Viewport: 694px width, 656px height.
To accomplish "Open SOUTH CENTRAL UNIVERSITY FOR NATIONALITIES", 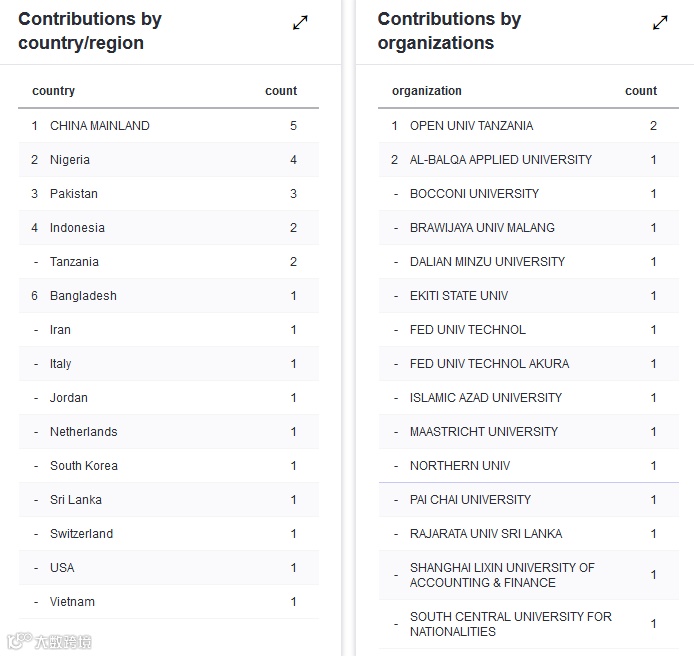I will [x=510, y=624].
